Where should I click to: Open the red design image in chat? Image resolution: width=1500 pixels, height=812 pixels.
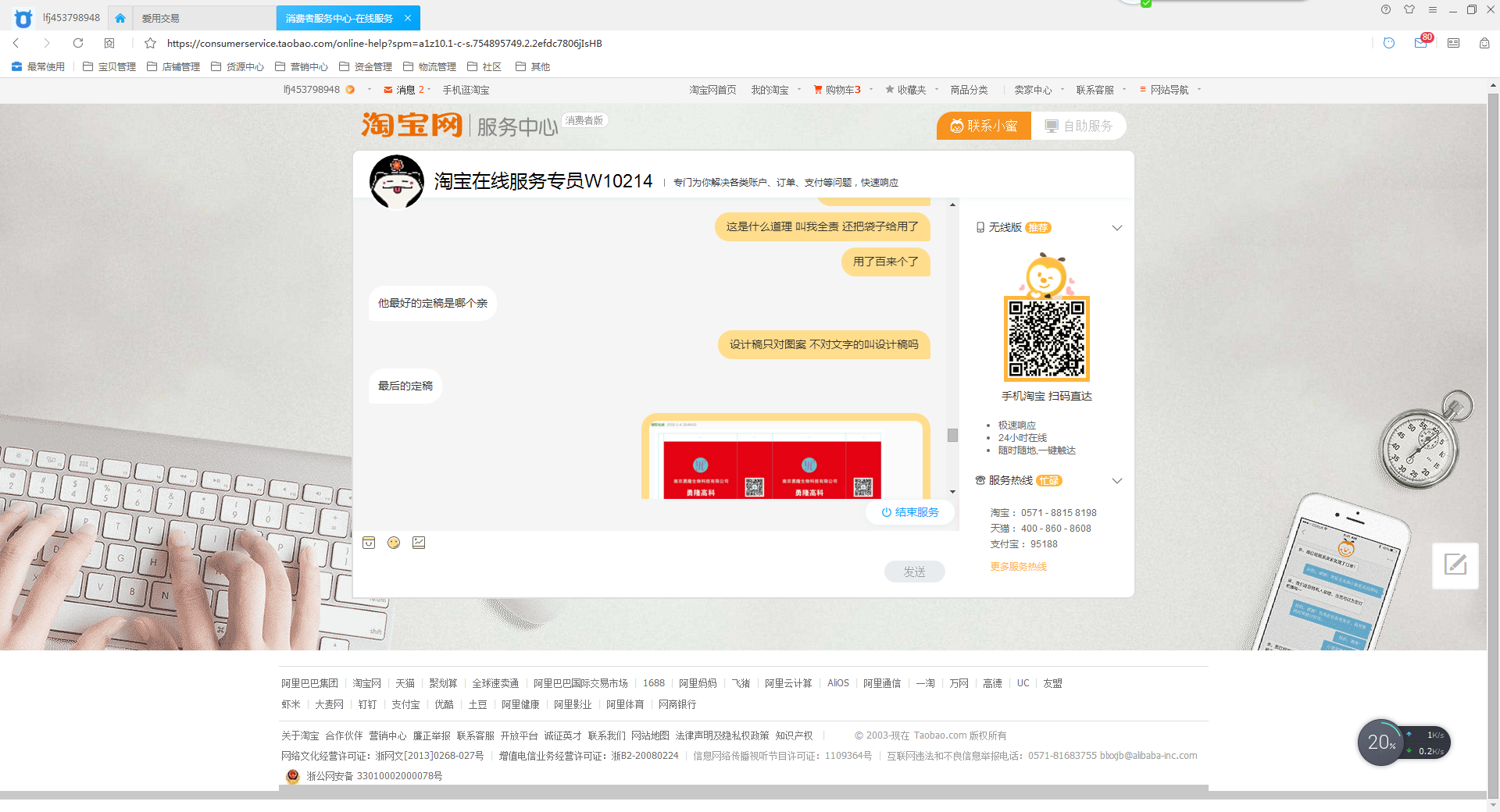[x=786, y=459]
